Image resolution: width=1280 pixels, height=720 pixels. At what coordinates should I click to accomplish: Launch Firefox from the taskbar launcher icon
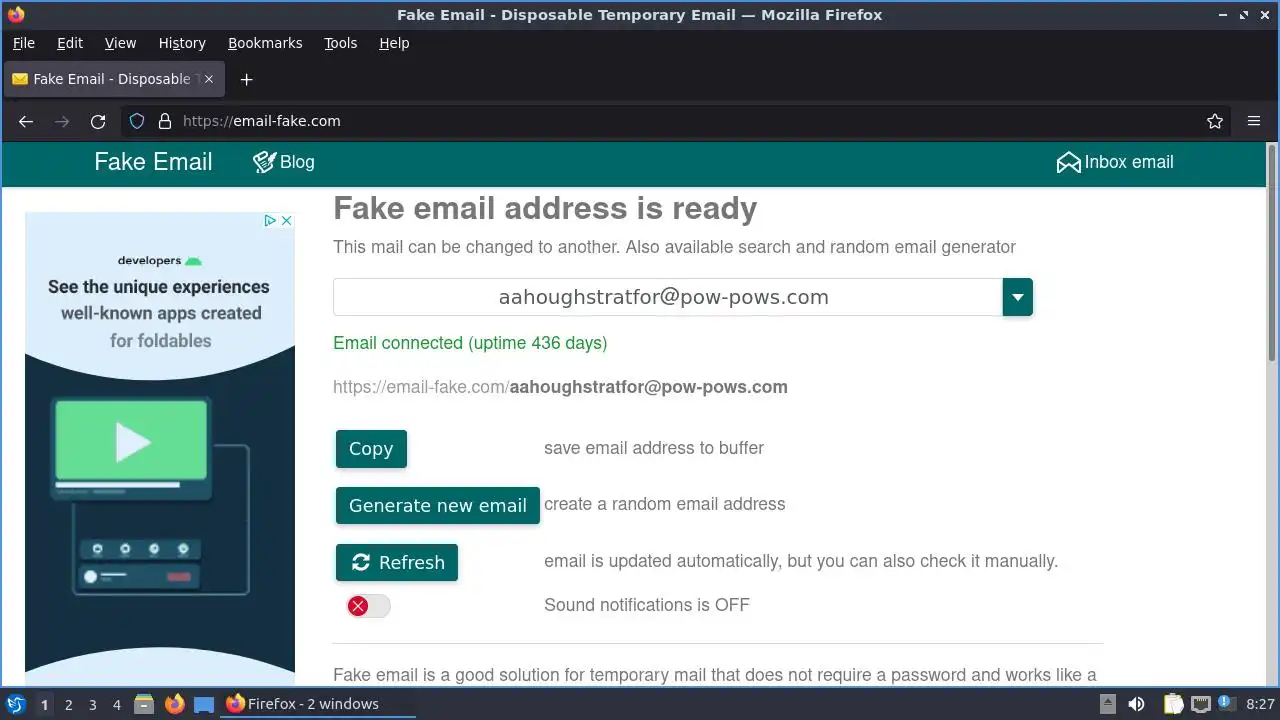click(174, 704)
